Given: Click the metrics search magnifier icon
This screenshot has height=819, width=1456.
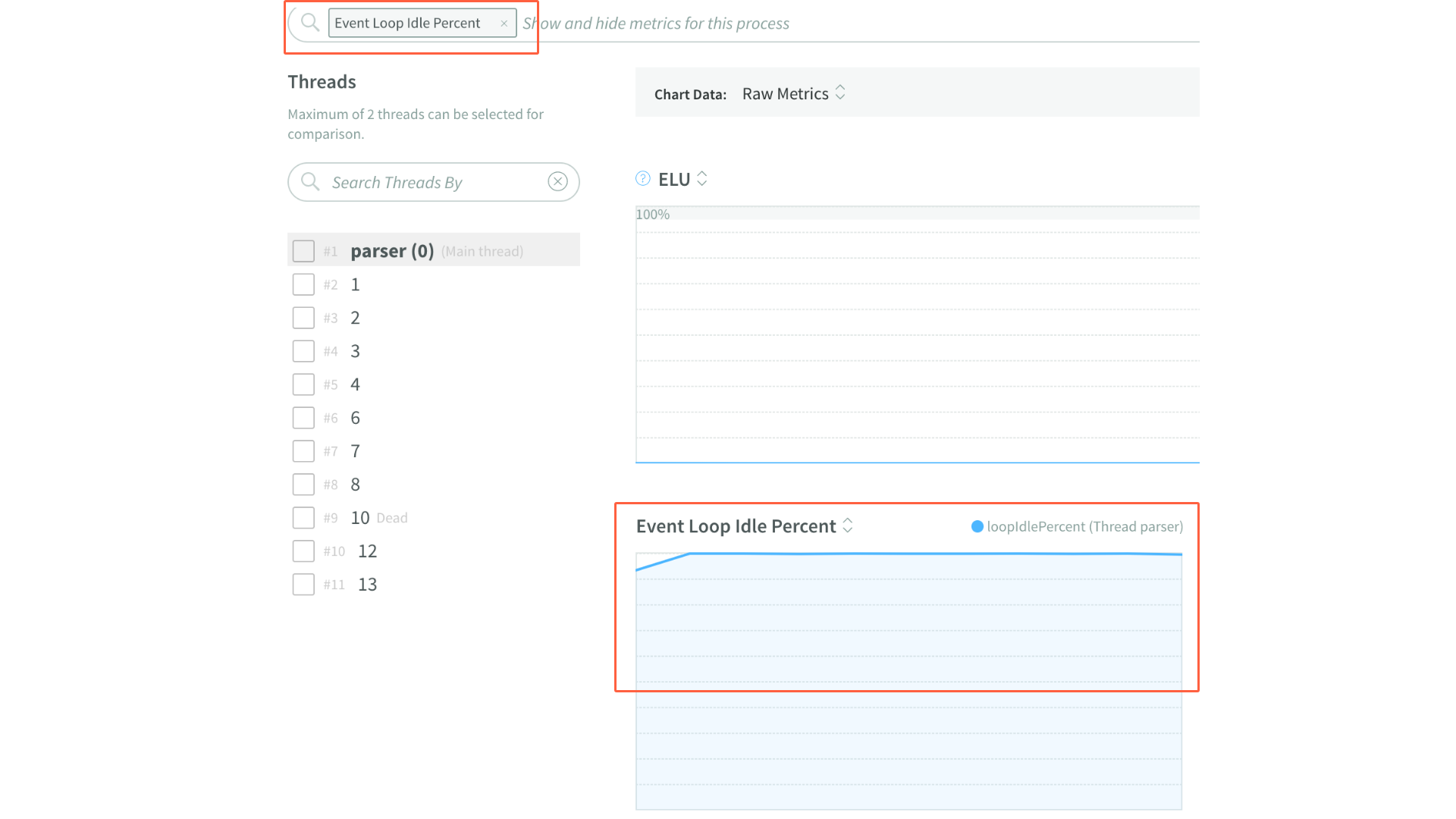Looking at the screenshot, I should click(309, 23).
